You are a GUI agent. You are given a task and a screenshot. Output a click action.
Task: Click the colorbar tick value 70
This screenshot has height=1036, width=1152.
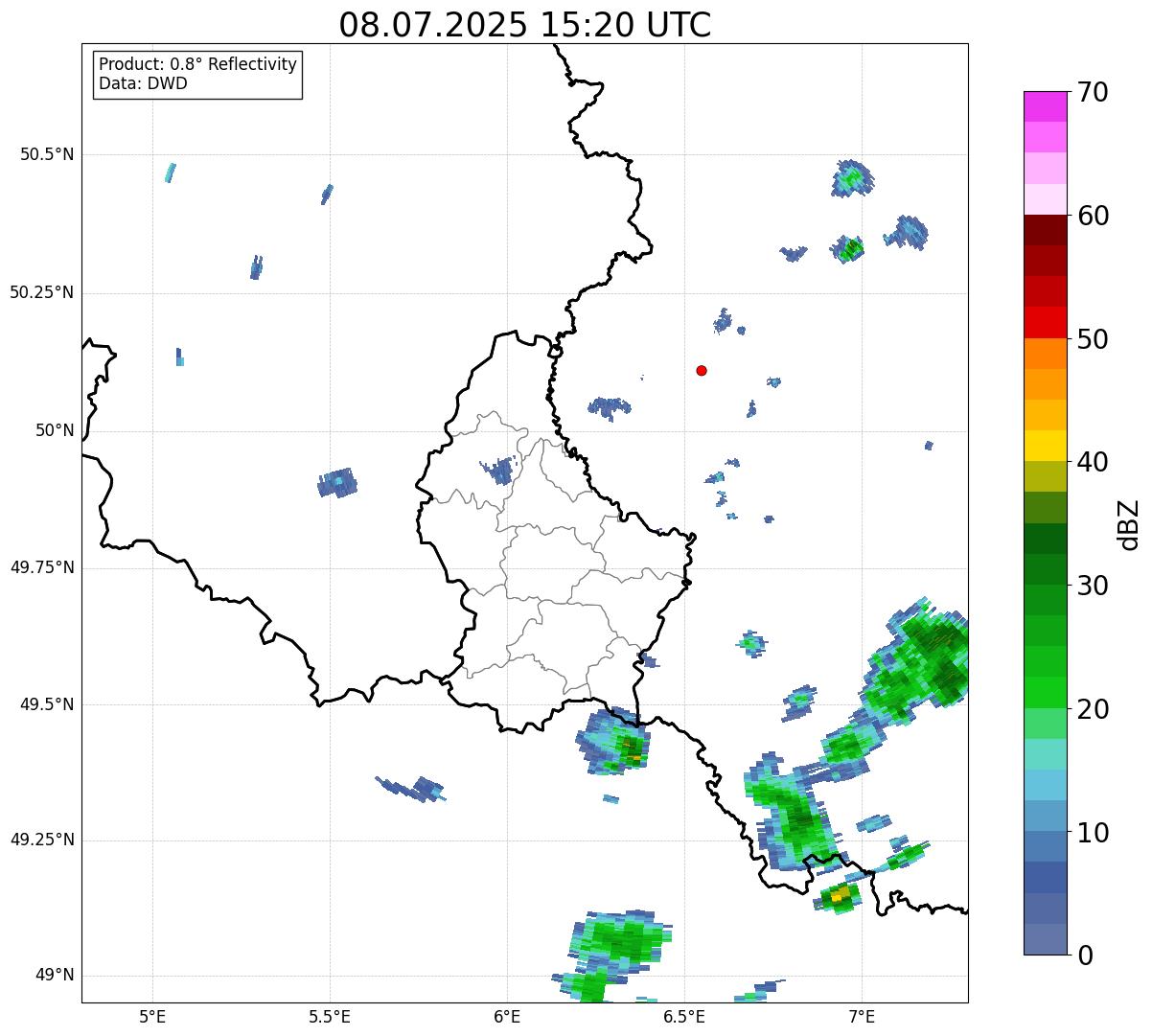click(x=1093, y=92)
